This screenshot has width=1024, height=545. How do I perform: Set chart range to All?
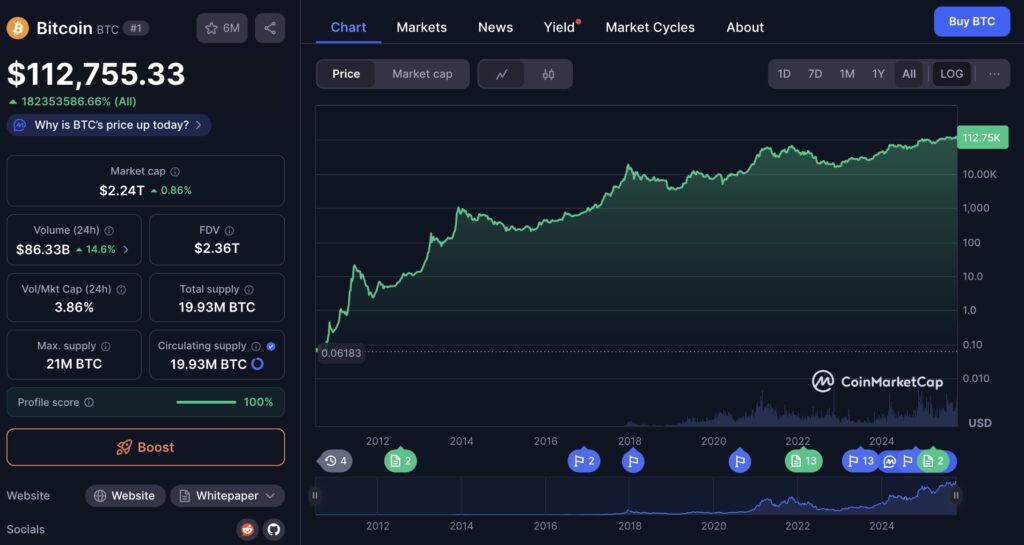tap(909, 74)
